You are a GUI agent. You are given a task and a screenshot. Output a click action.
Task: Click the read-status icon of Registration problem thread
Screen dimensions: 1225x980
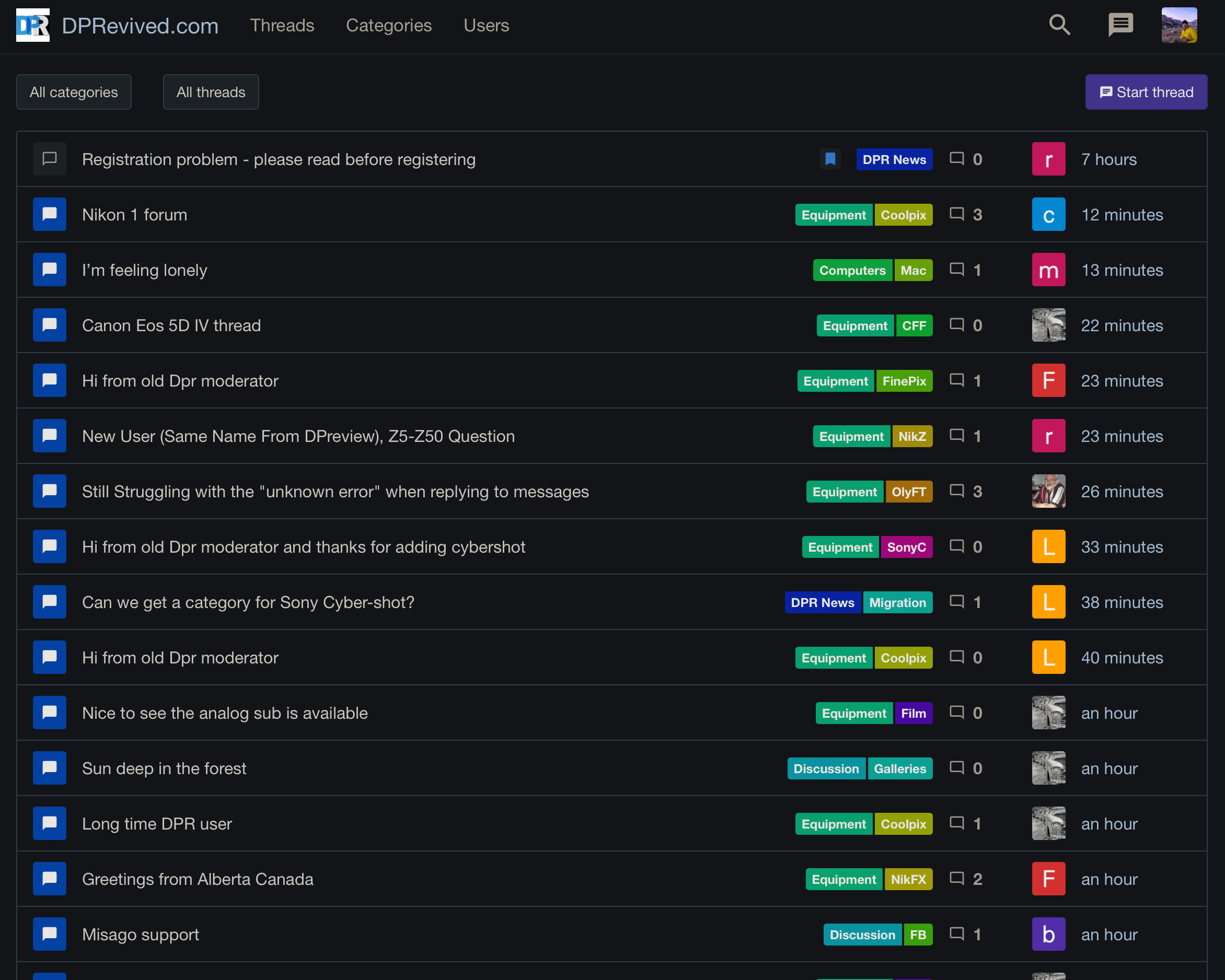click(50, 159)
